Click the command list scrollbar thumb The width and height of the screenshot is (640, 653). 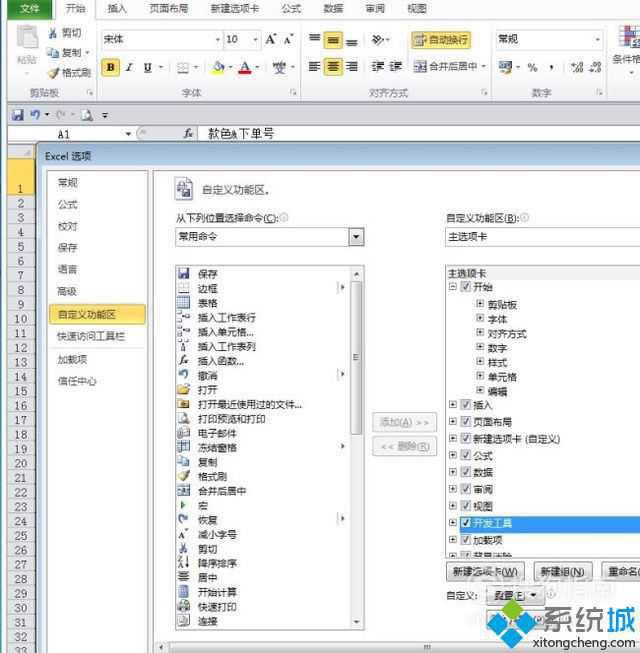tap(356, 357)
